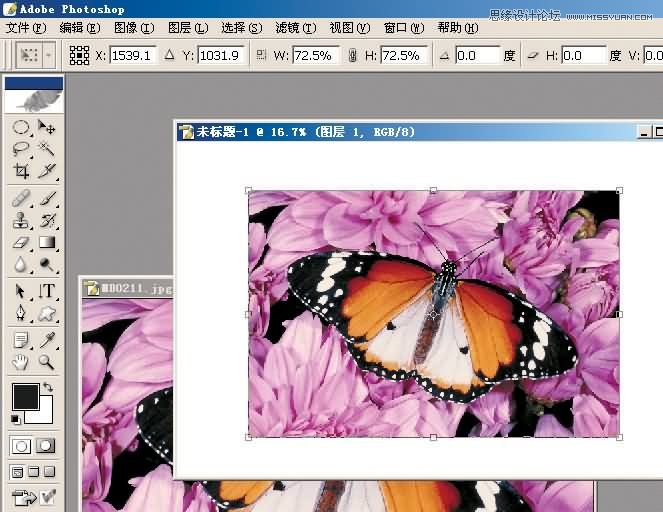663x512 pixels.
Task: Select the Pen tool
Action: [x=21, y=313]
